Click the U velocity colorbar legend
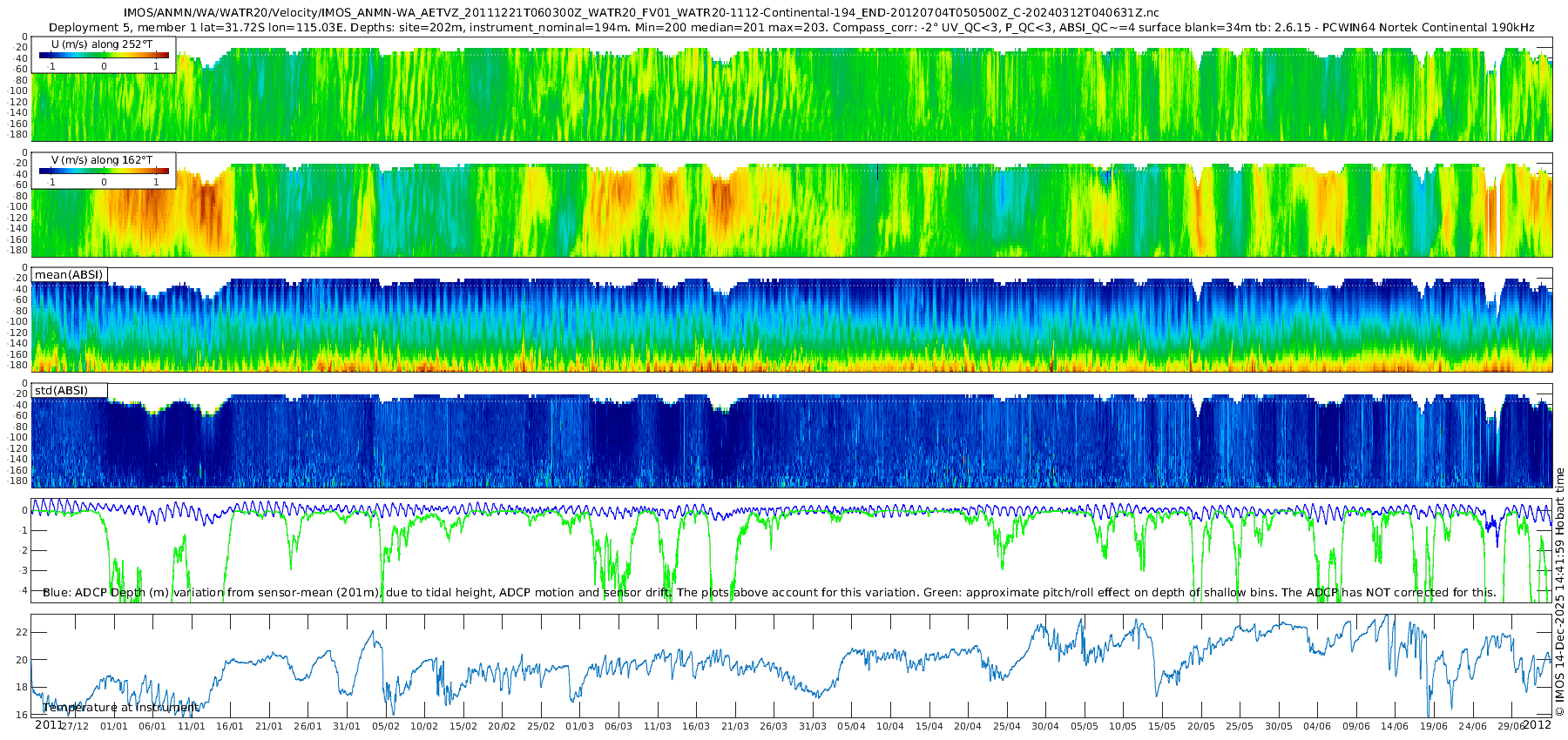The width and height of the screenshot is (1568, 740). [x=104, y=55]
